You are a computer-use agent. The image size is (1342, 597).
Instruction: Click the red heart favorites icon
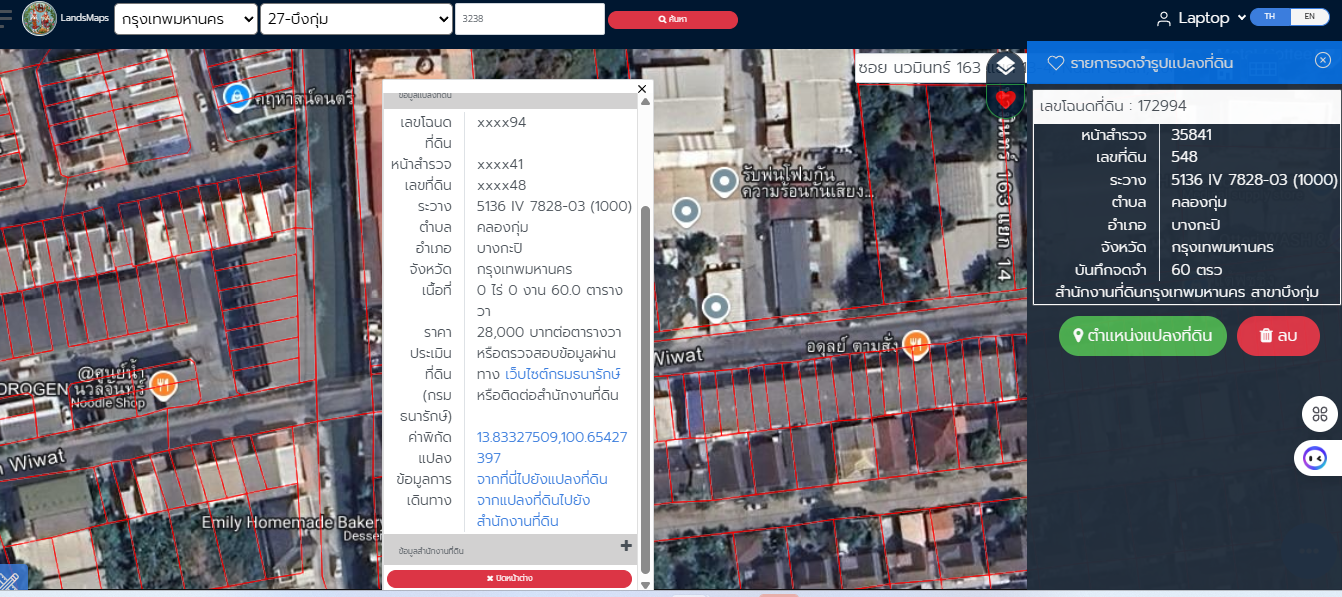pos(1006,100)
